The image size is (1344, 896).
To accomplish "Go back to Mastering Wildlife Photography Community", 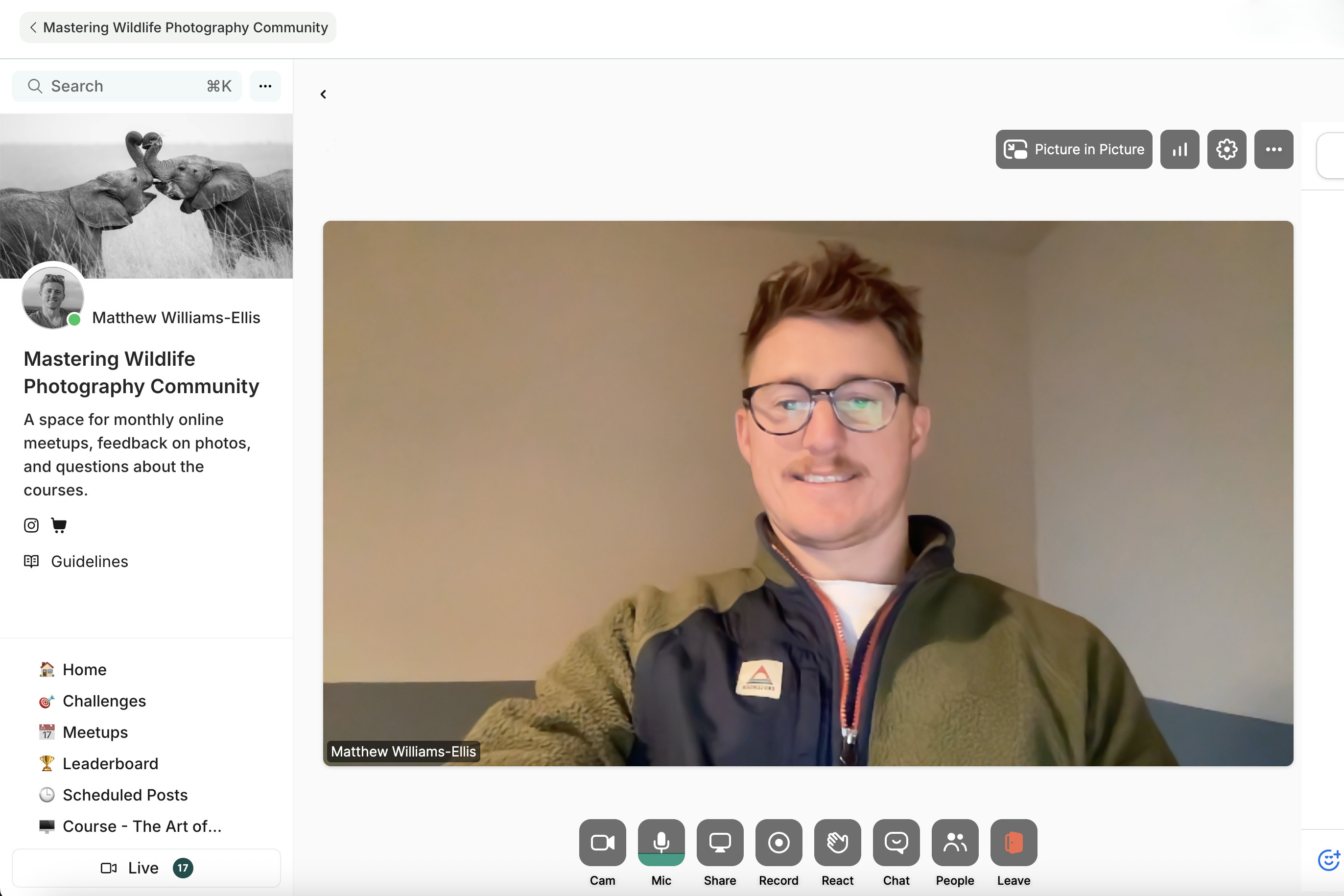I will pos(178,27).
